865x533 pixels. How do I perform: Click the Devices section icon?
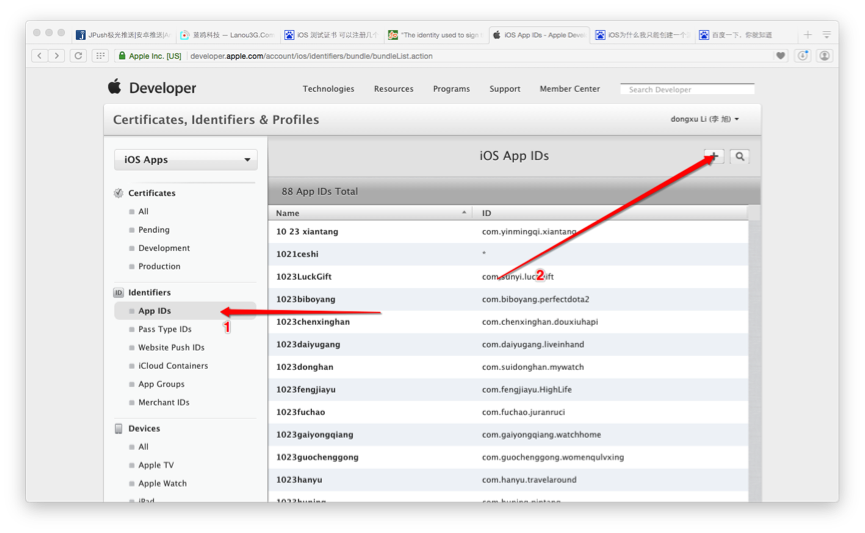pyautogui.click(x=118, y=429)
